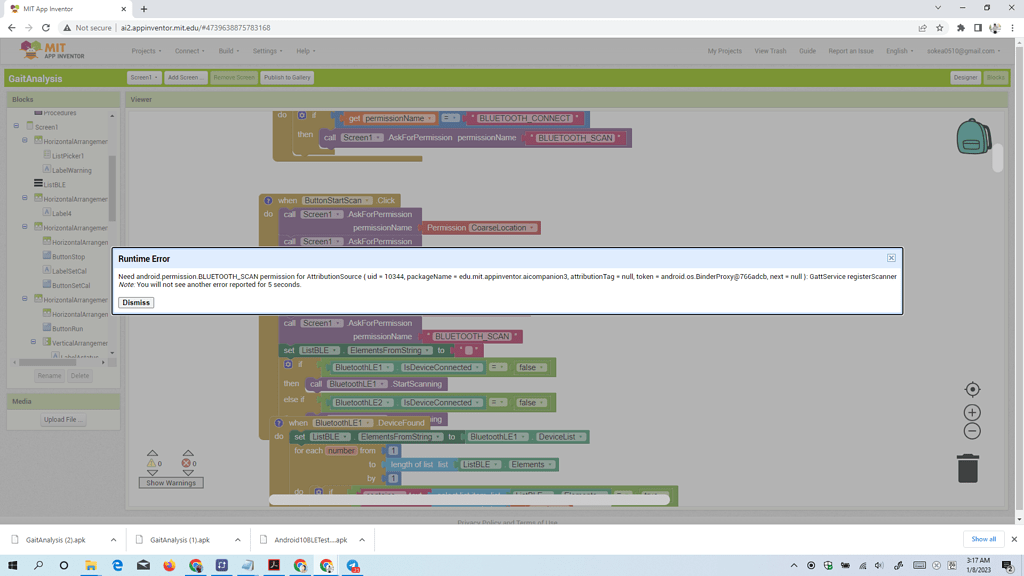Open the Chrome extensions puzzle icon
The image size is (1024, 576).
[960, 28]
